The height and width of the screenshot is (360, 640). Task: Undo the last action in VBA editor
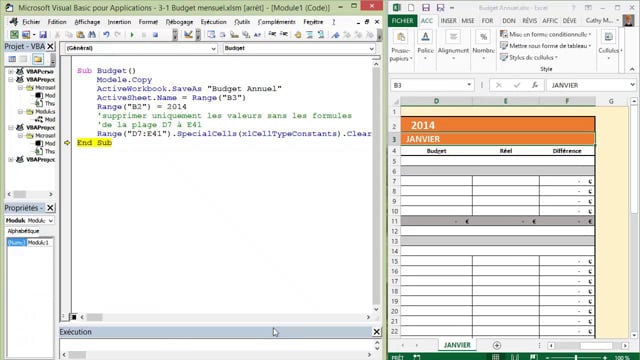click(x=106, y=35)
